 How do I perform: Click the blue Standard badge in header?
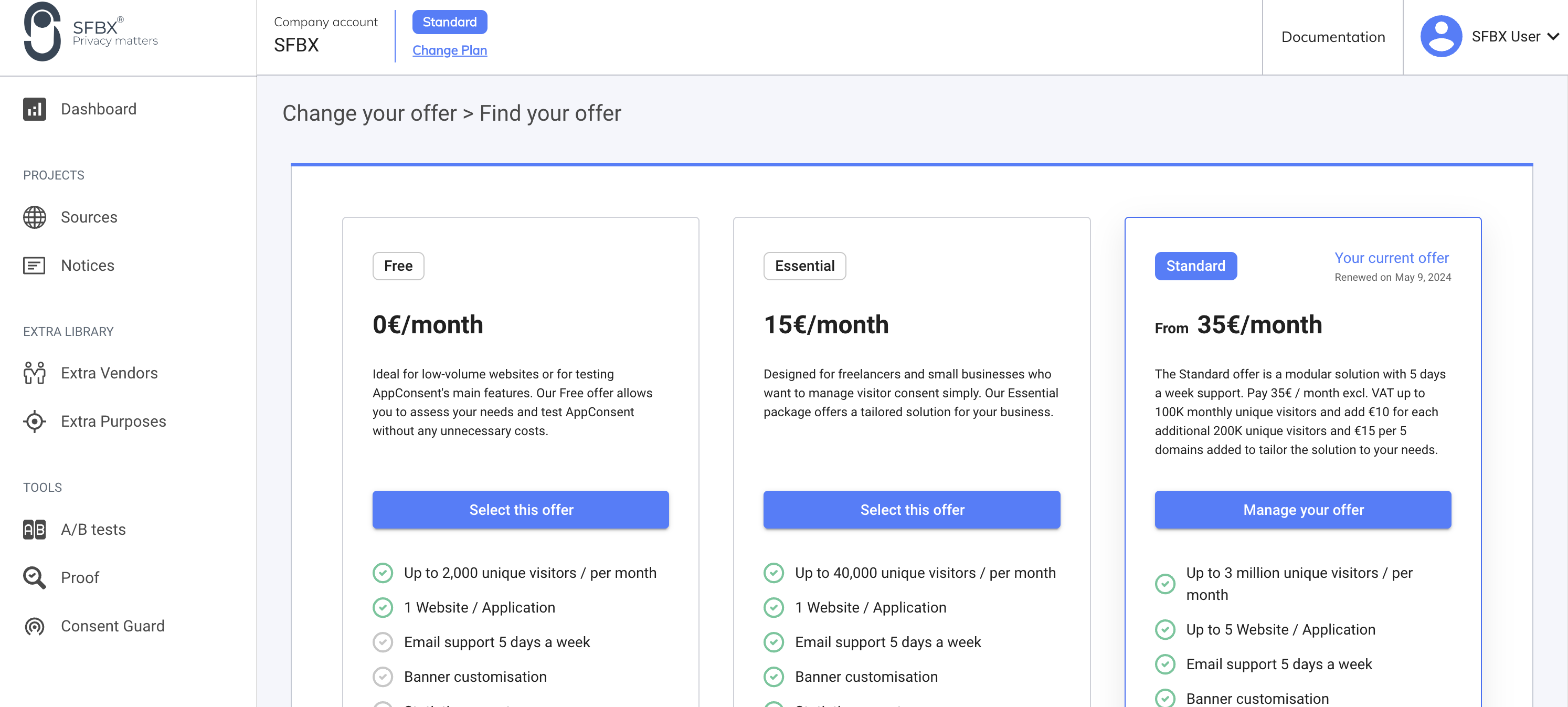pyautogui.click(x=449, y=22)
